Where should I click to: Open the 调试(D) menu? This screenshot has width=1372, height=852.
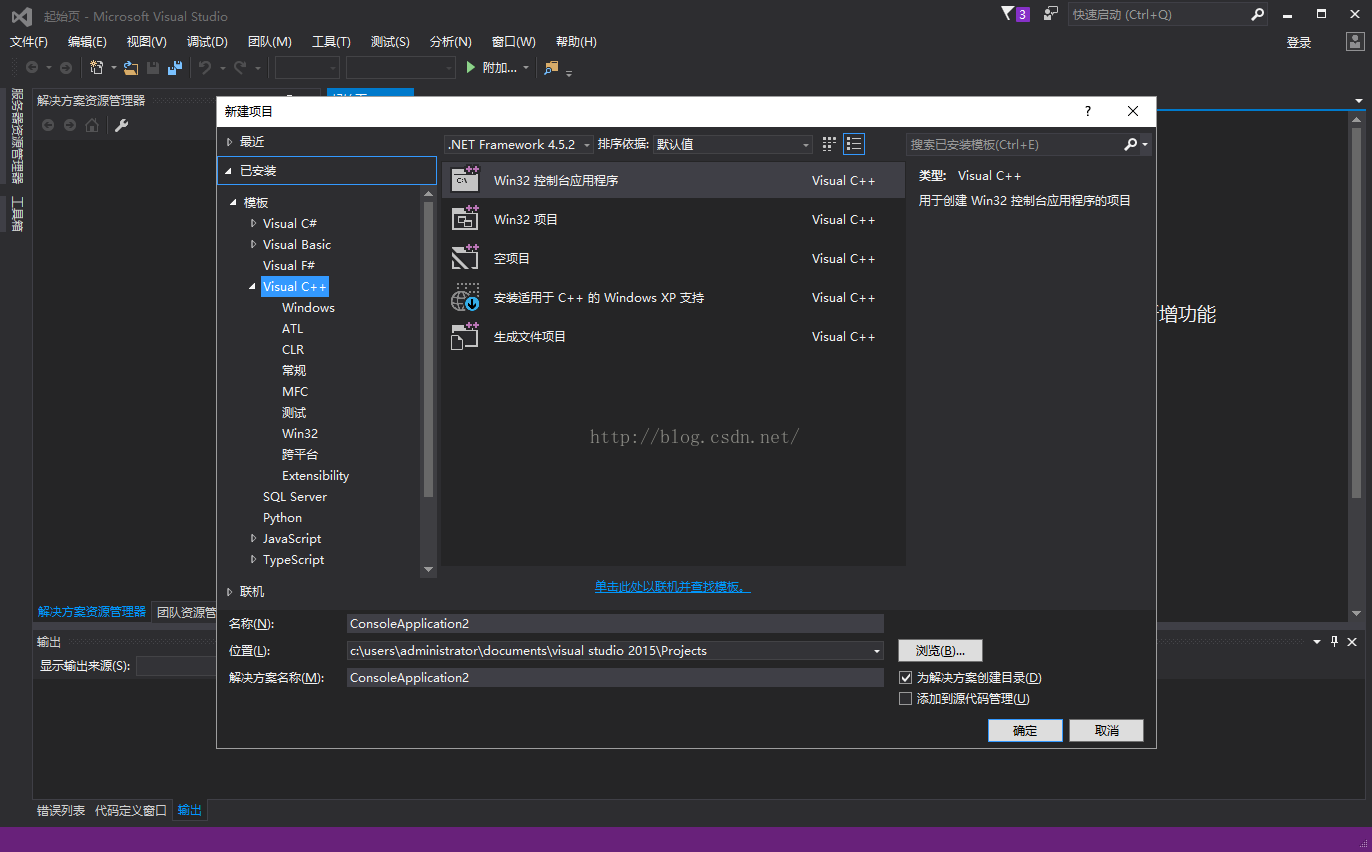(x=207, y=41)
